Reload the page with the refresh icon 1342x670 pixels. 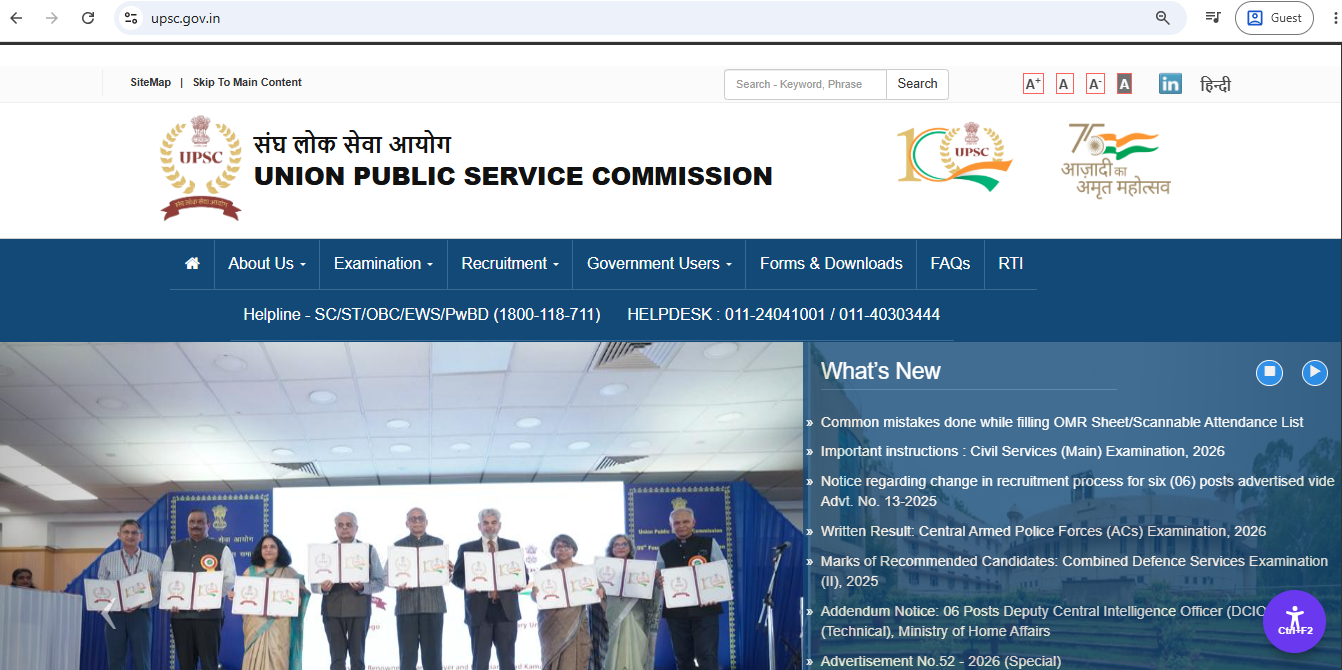(x=88, y=18)
